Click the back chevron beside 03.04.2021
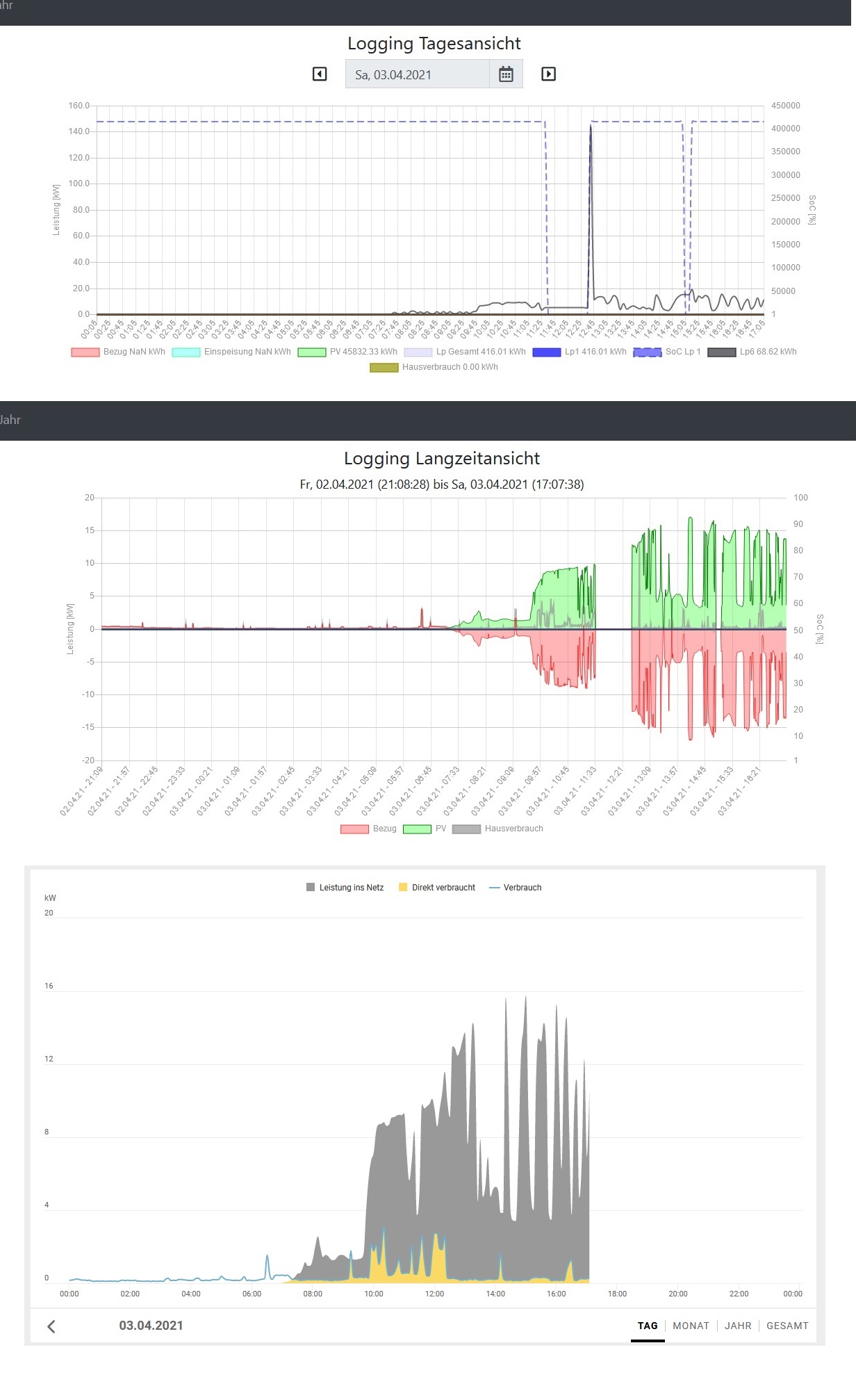 point(51,1326)
